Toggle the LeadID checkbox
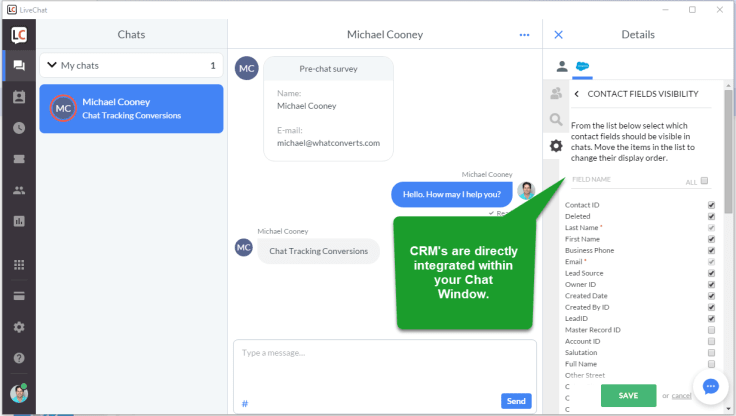The height and width of the screenshot is (416, 736). click(711, 319)
